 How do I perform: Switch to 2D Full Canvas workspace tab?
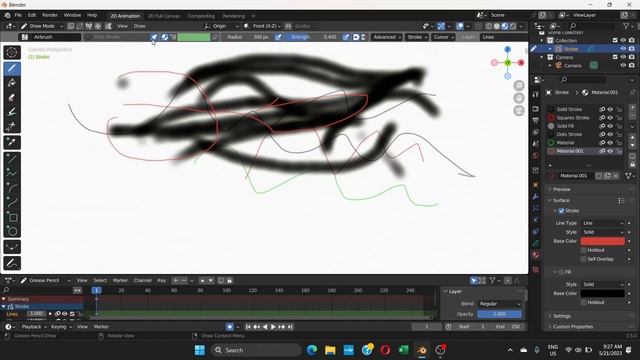coord(164,16)
